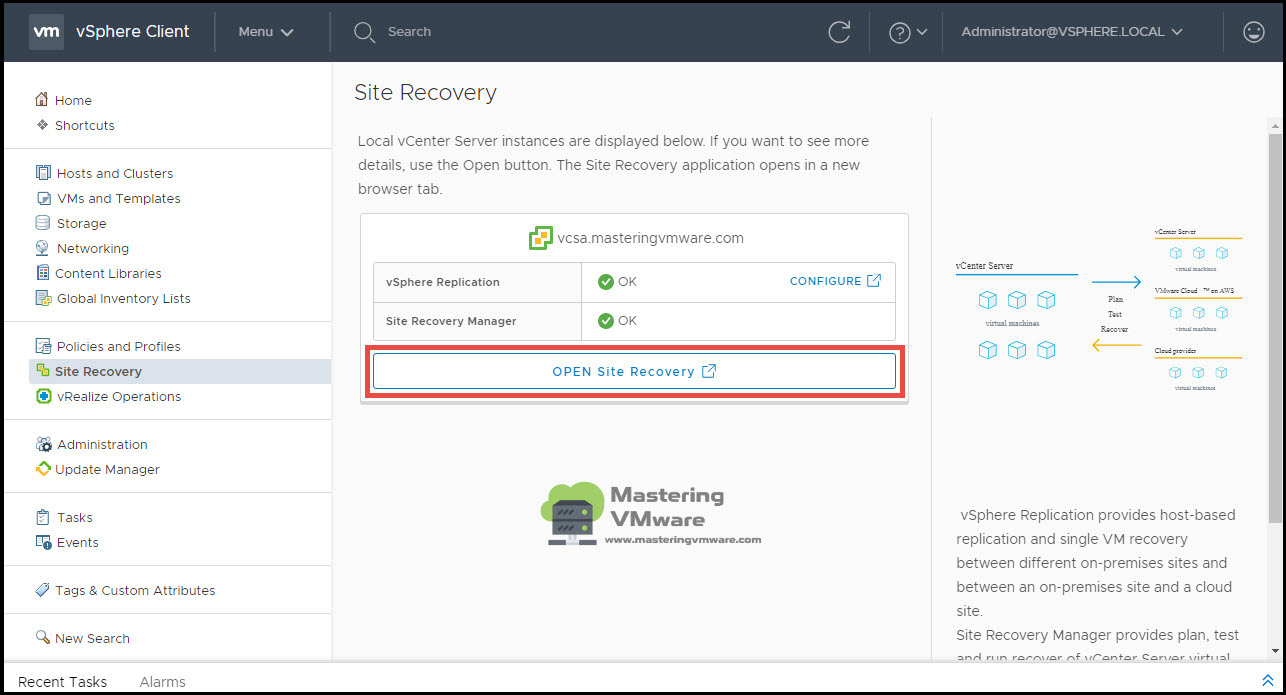Click the Home icon in sidebar
Image resolution: width=1286 pixels, height=695 pixels.
42,100
